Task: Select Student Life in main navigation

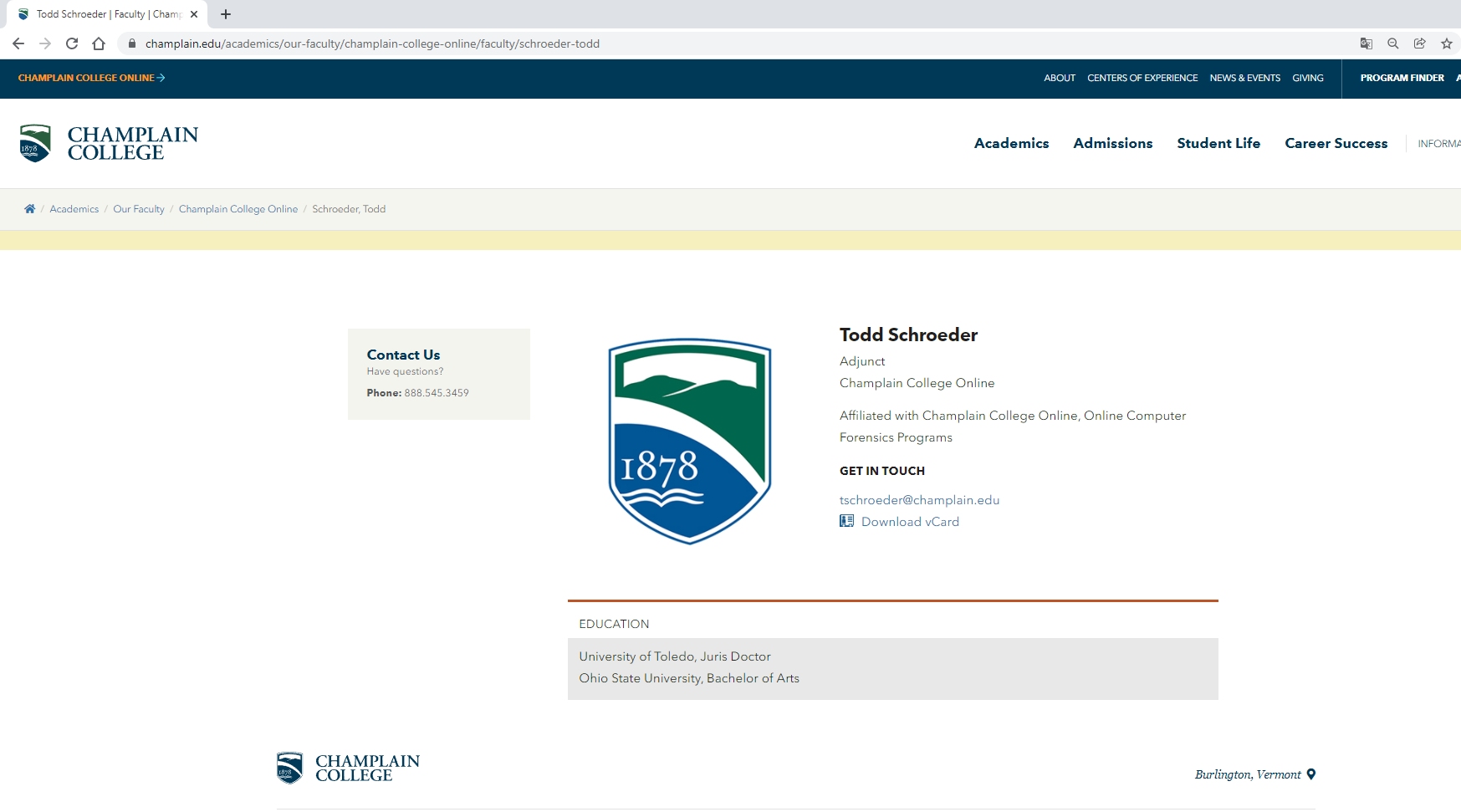Action: coord(1218,143)
